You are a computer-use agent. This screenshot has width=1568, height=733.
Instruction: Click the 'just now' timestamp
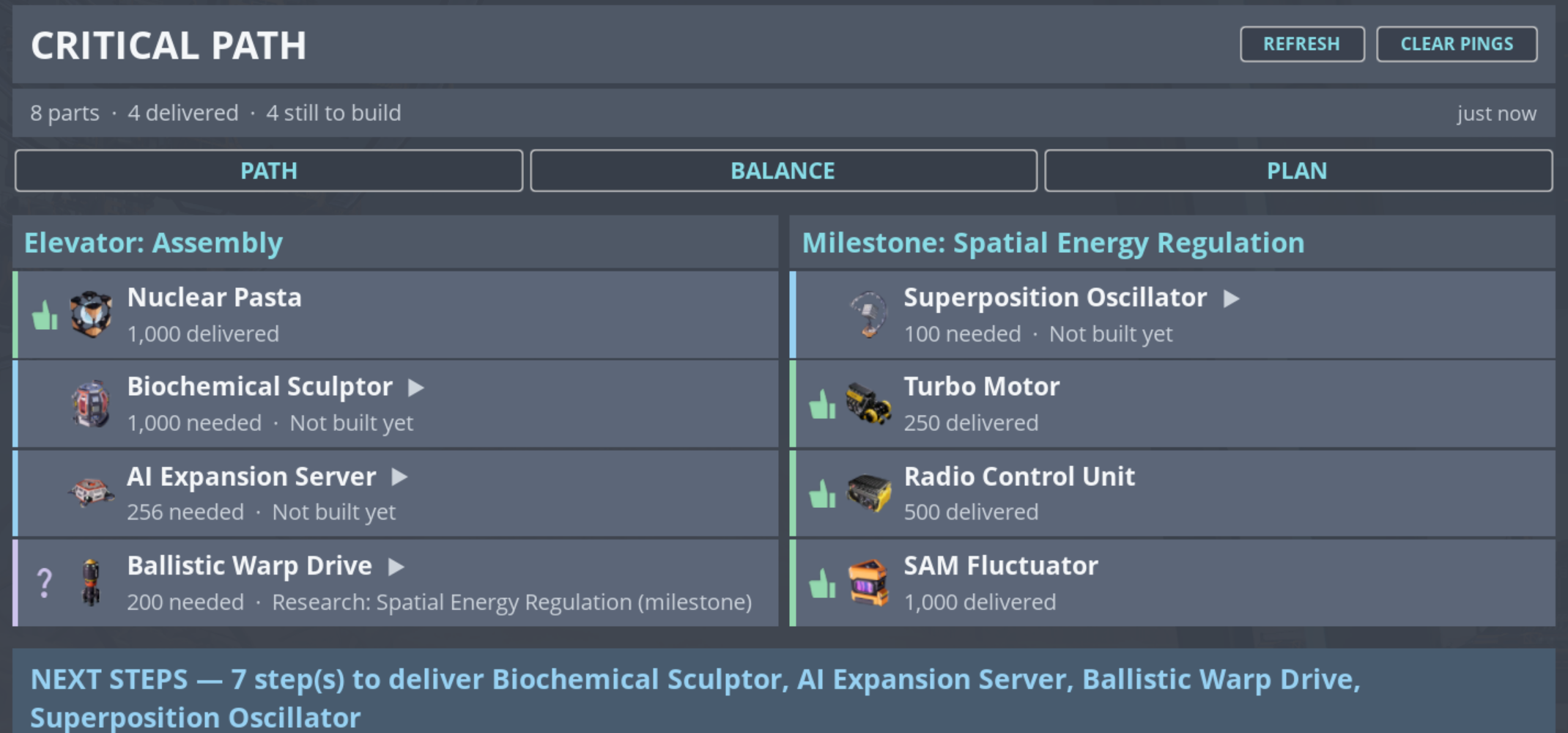click(1496, 114)
